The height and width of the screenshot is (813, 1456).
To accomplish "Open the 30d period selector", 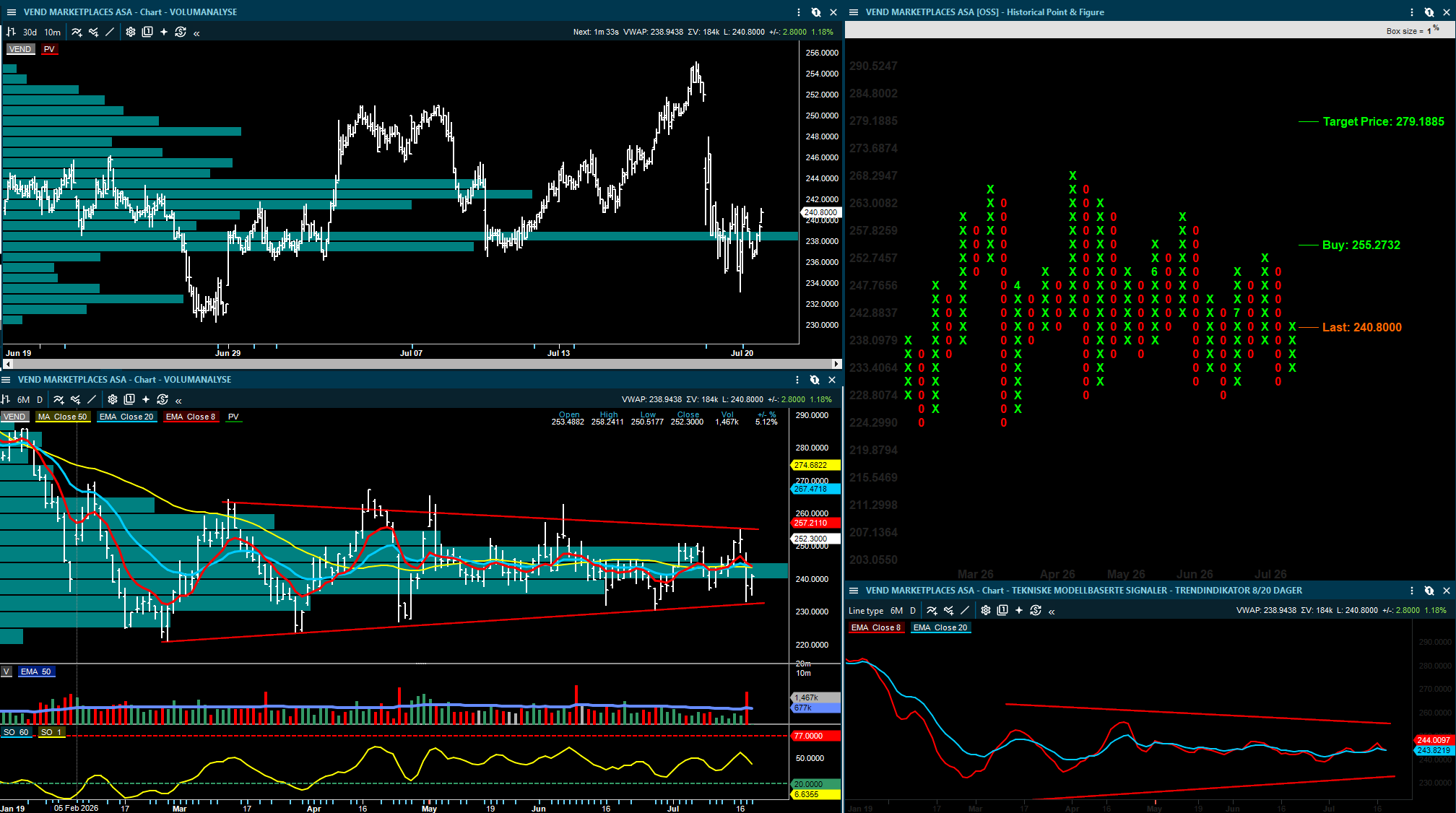I will click(x=30, y=32).
